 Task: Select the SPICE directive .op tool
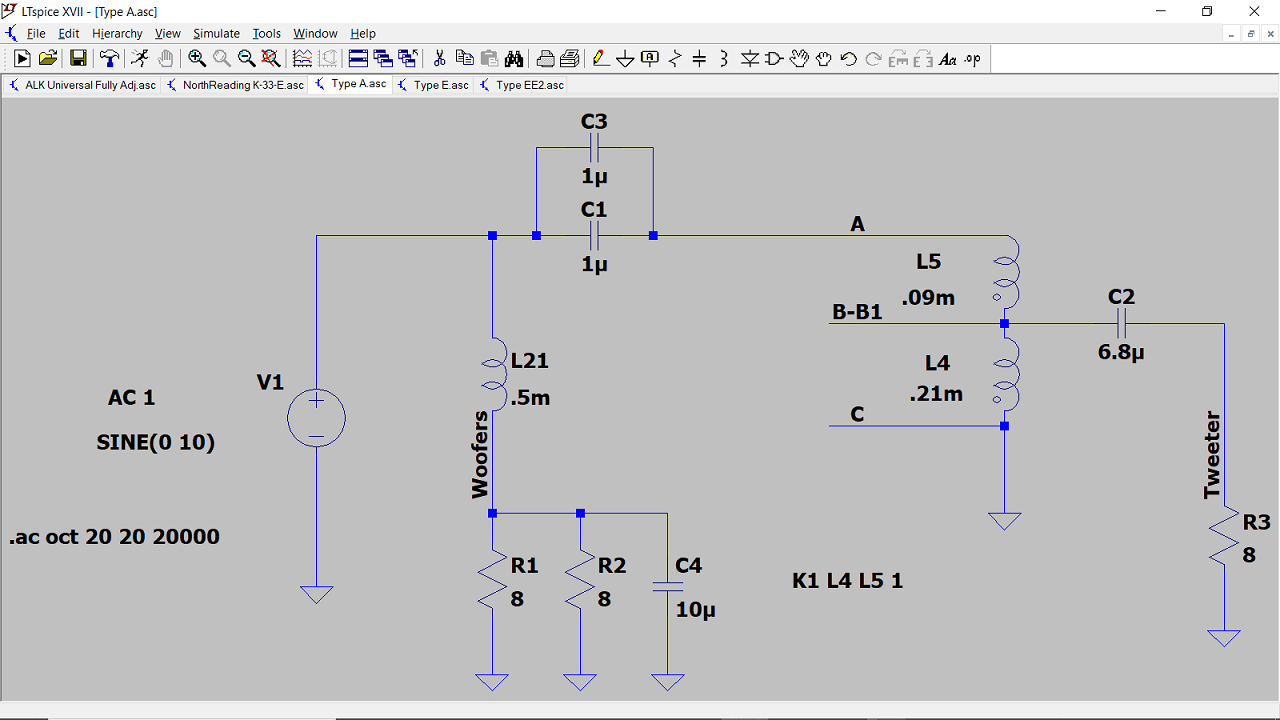click(x=972, y=59)
